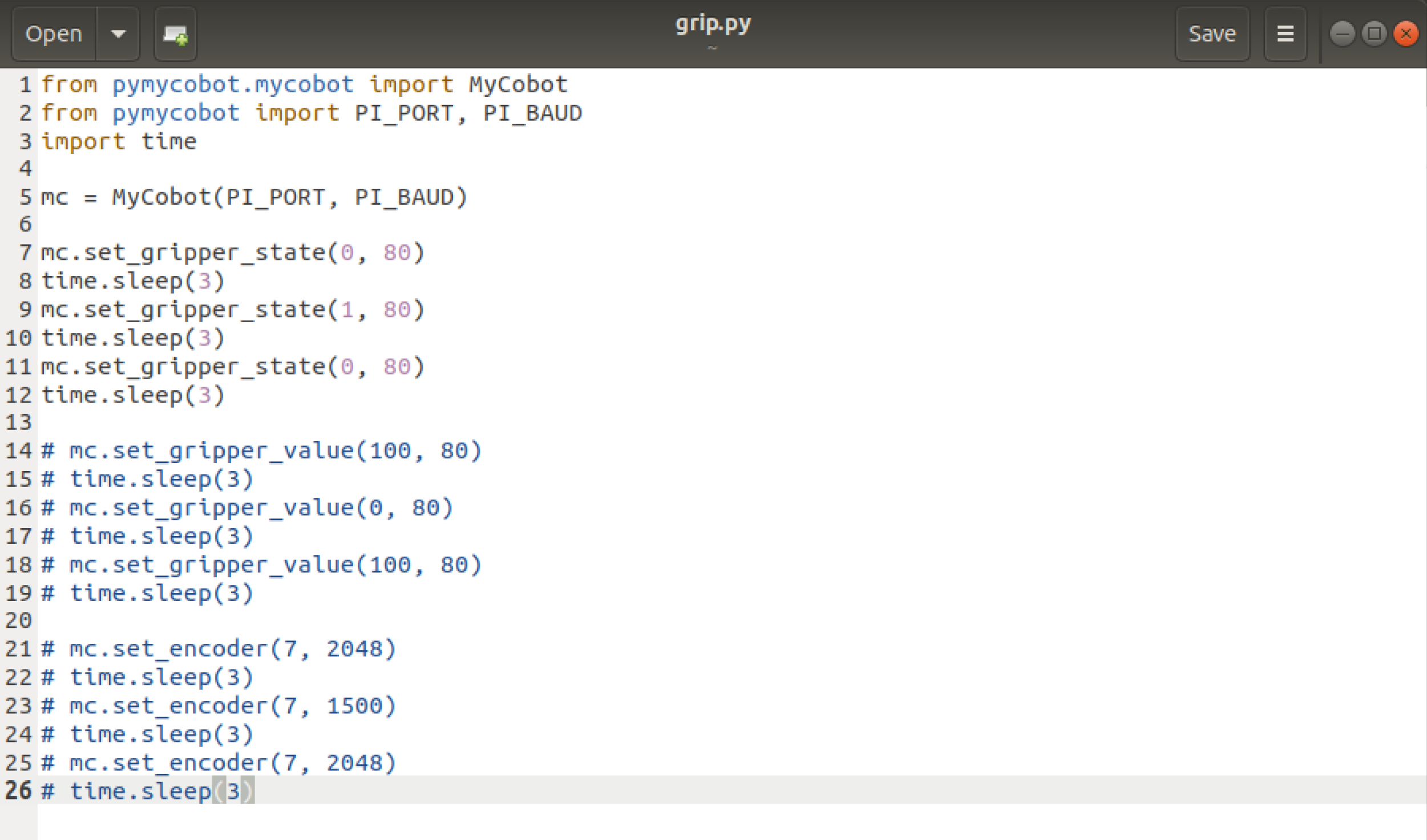Click line 24 commented time.sleep(3)
The image size is (1427, 840).
point(147,735)
